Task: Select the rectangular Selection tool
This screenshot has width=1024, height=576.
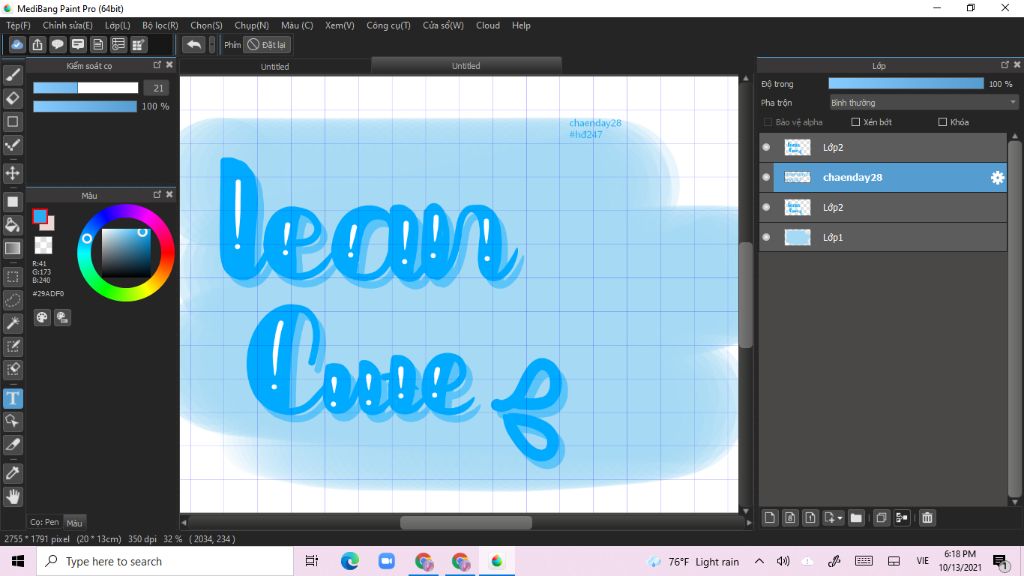Action: tap(12, 277)
